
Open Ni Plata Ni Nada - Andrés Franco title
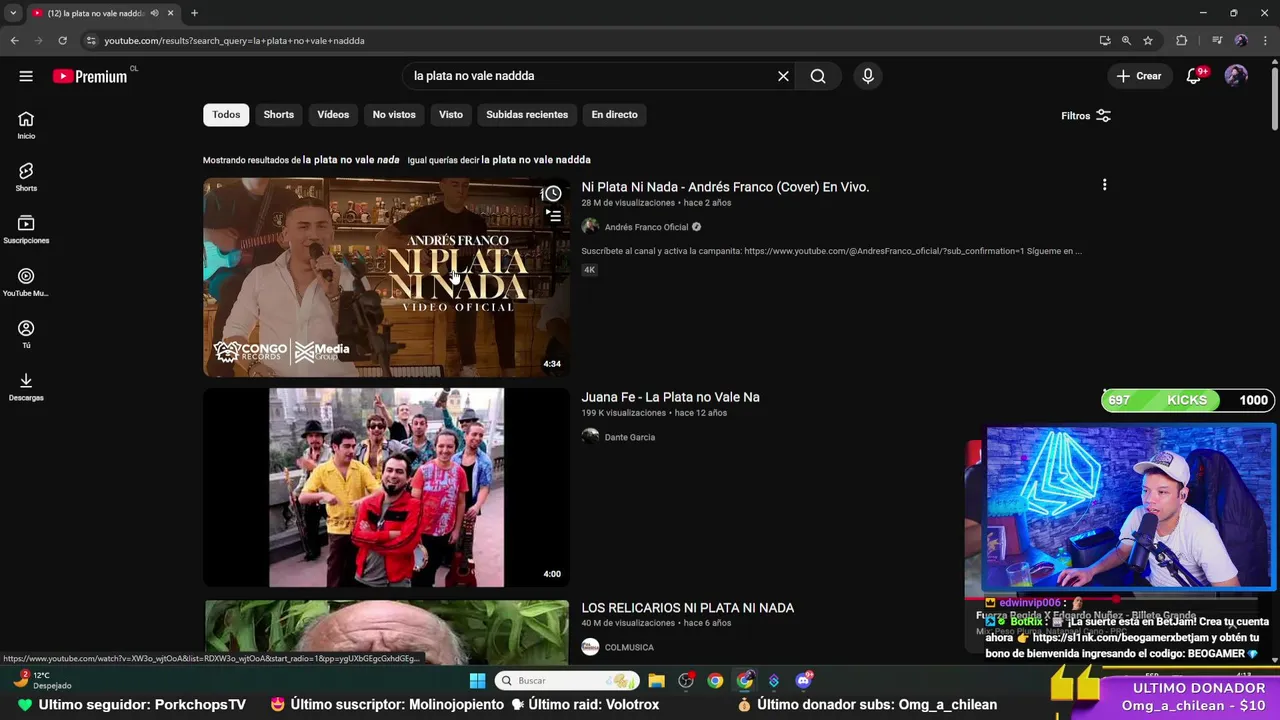pos(725,187)
